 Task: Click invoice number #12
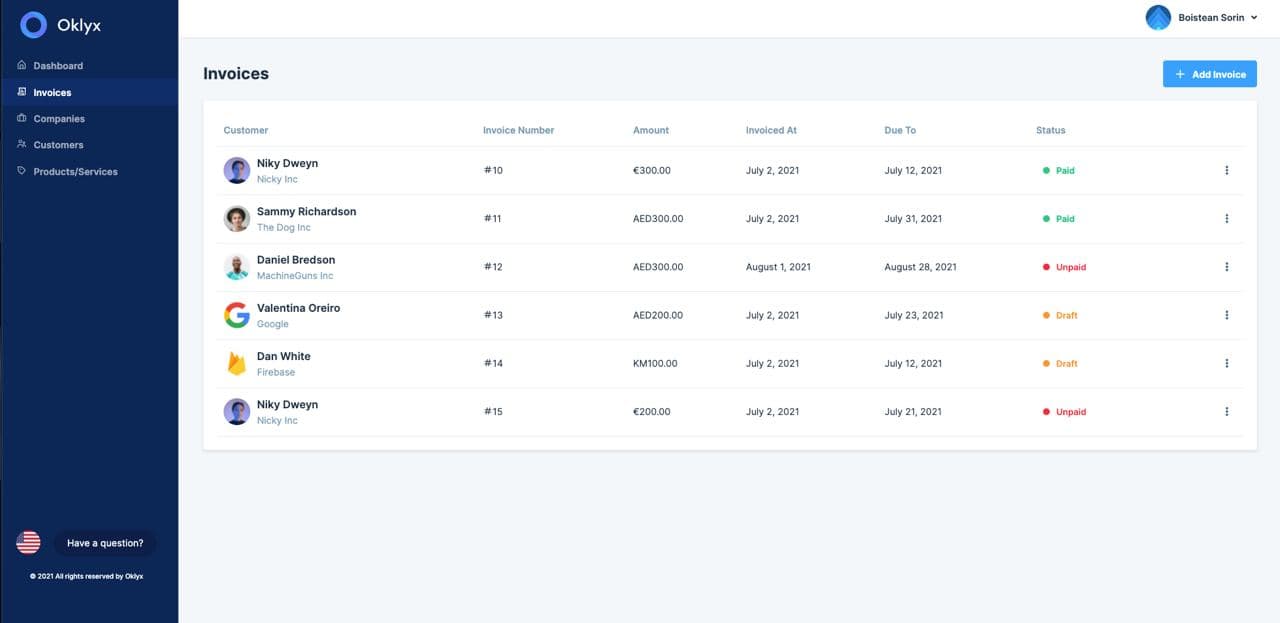(x=493, y=267)
